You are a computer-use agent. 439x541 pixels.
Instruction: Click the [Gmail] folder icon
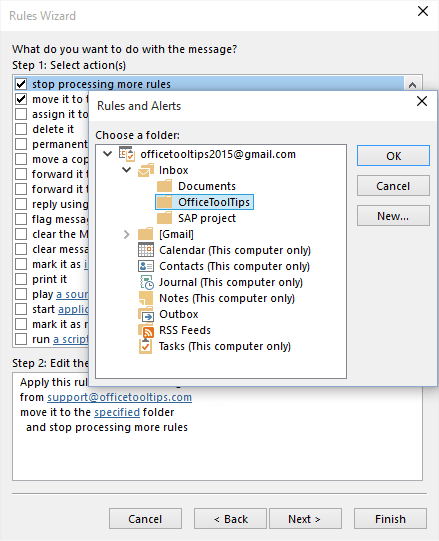pos(146,234)
